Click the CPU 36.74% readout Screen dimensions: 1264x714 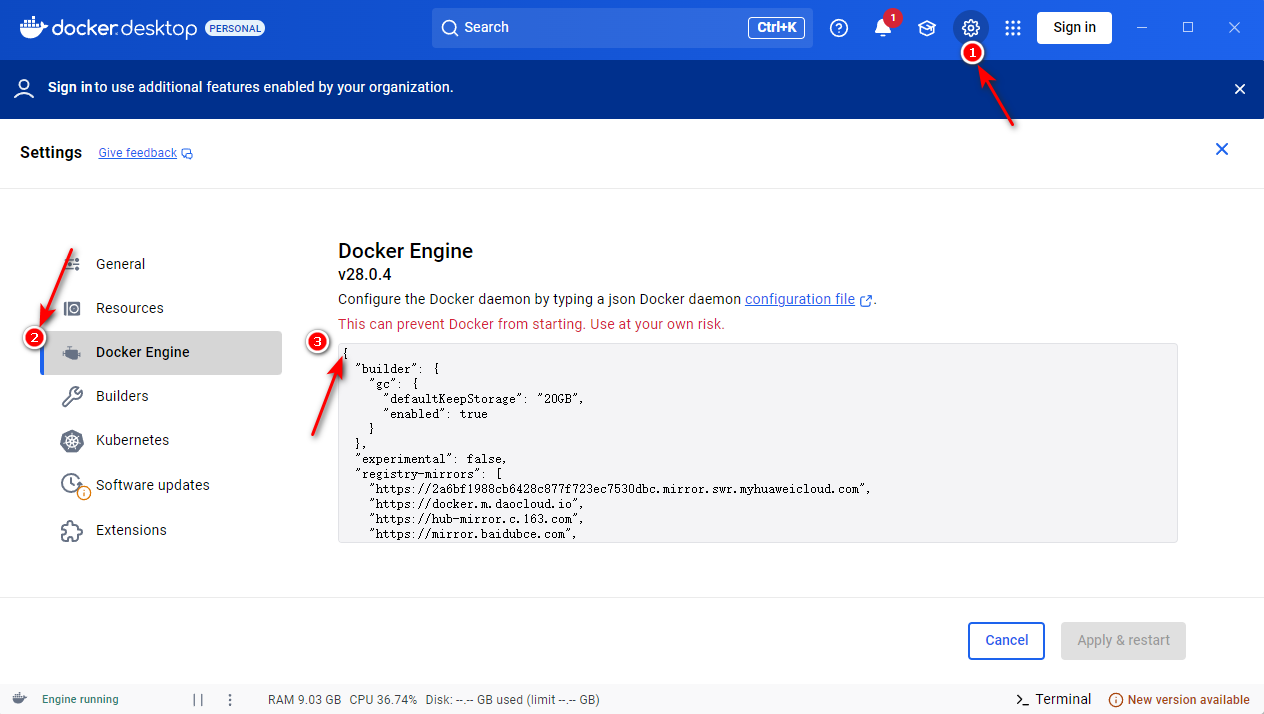[x=383, y=700]
